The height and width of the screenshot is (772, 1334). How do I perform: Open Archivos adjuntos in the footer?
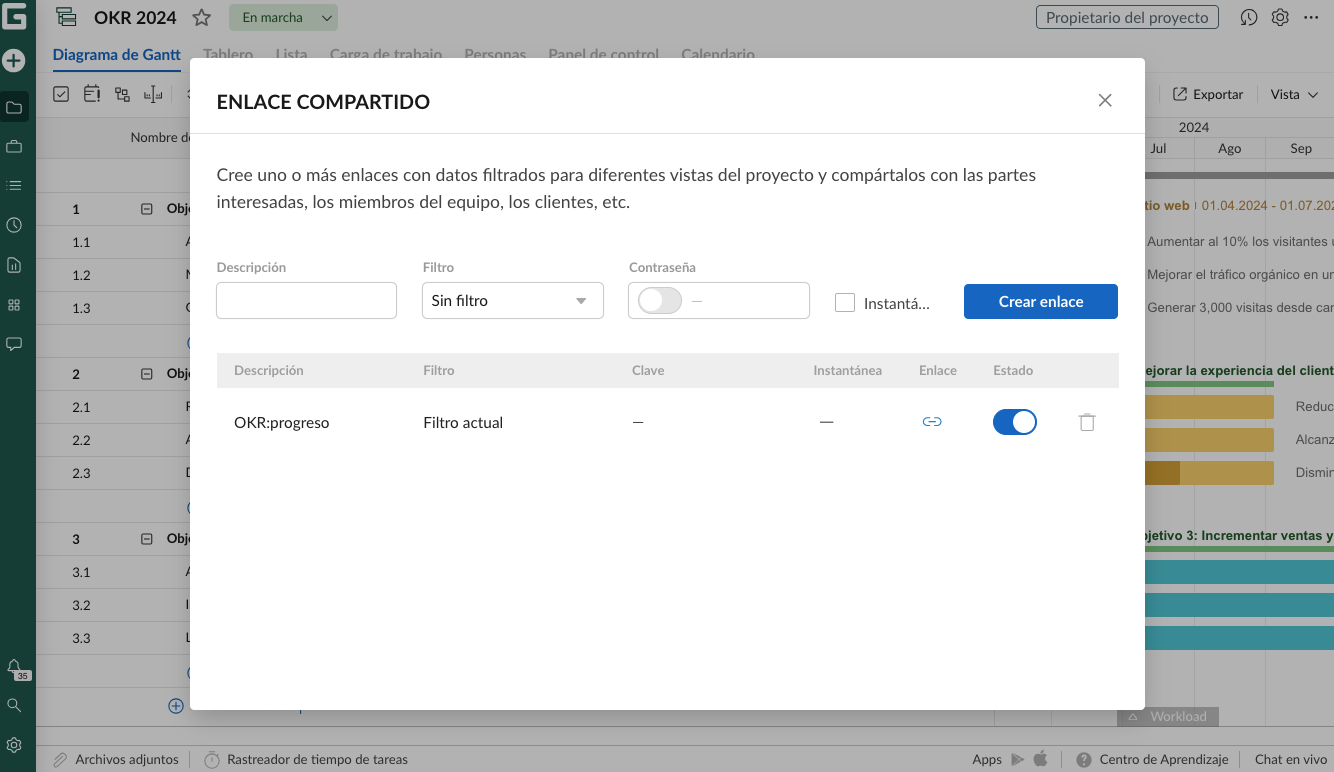click(116, 759)
